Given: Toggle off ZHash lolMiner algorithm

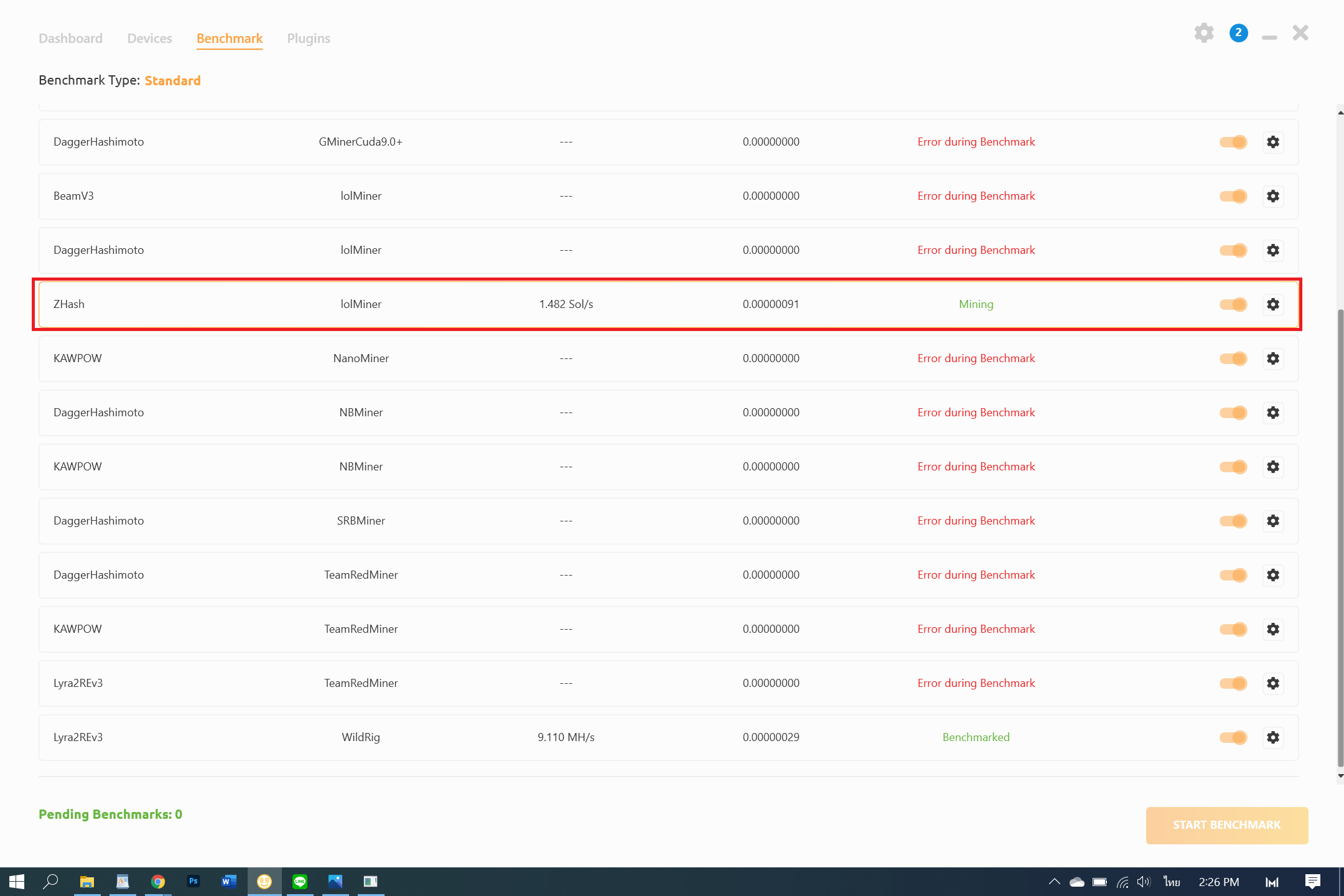Looking at the screenshot, I should coord(1233,304).
